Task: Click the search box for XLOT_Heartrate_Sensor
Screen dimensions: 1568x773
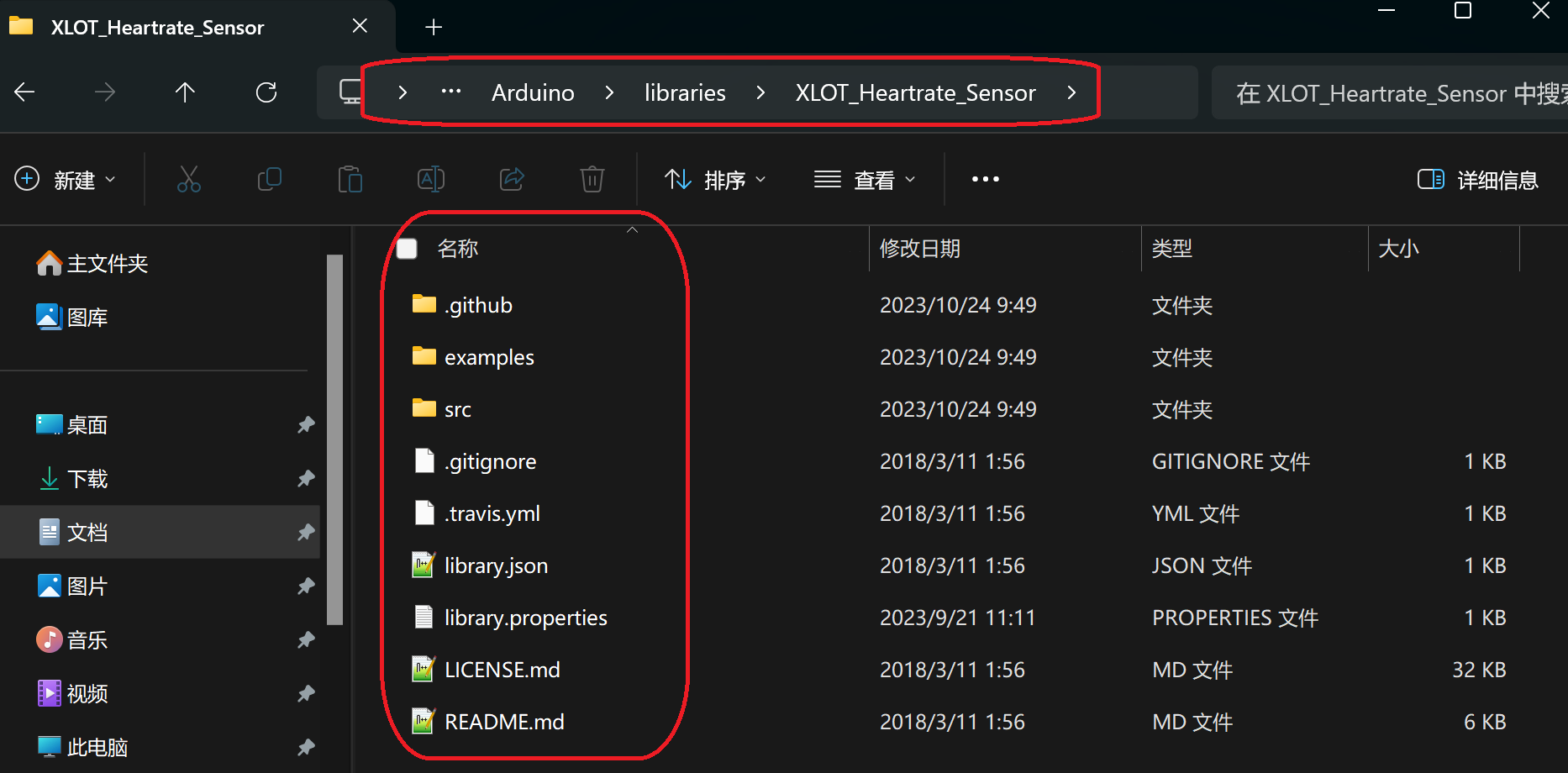Action: (x=1390, y=92)
